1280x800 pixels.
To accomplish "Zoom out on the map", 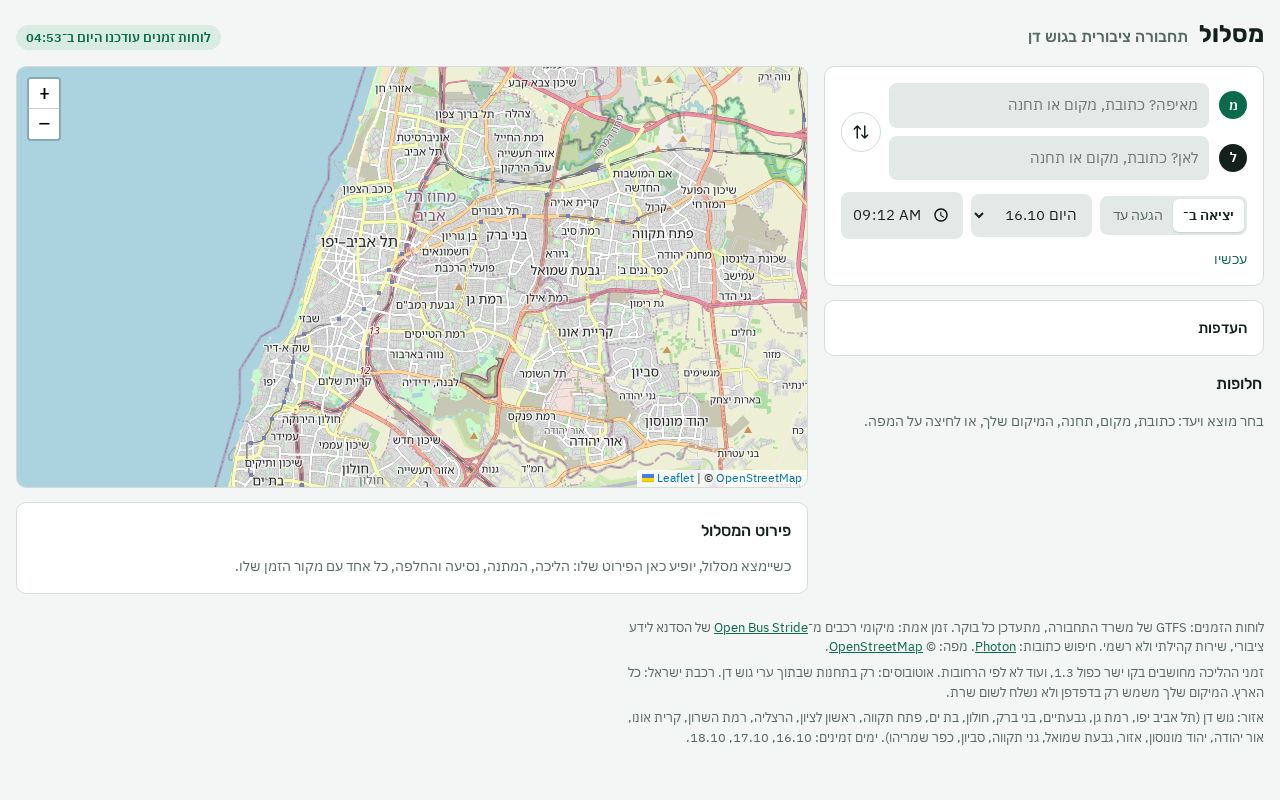I will point(44,124).
